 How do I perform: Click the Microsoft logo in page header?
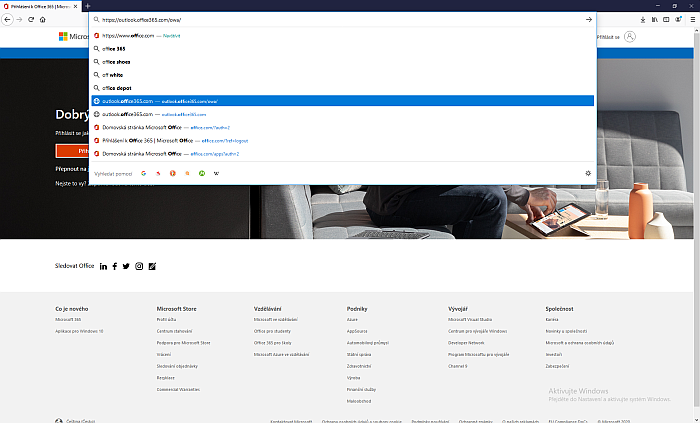pyautogui.click(x=73, y=37)
